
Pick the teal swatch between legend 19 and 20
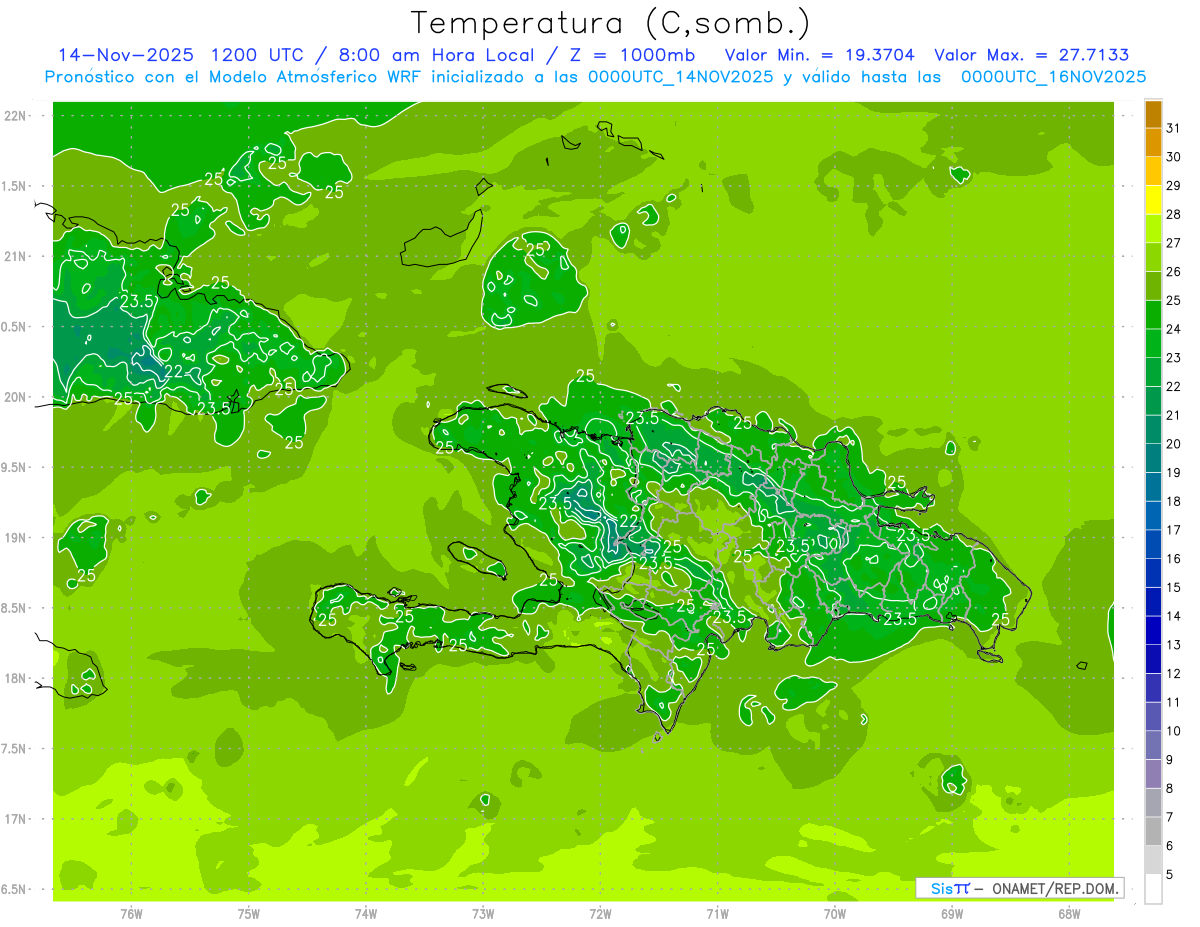tap(1154, 459)
